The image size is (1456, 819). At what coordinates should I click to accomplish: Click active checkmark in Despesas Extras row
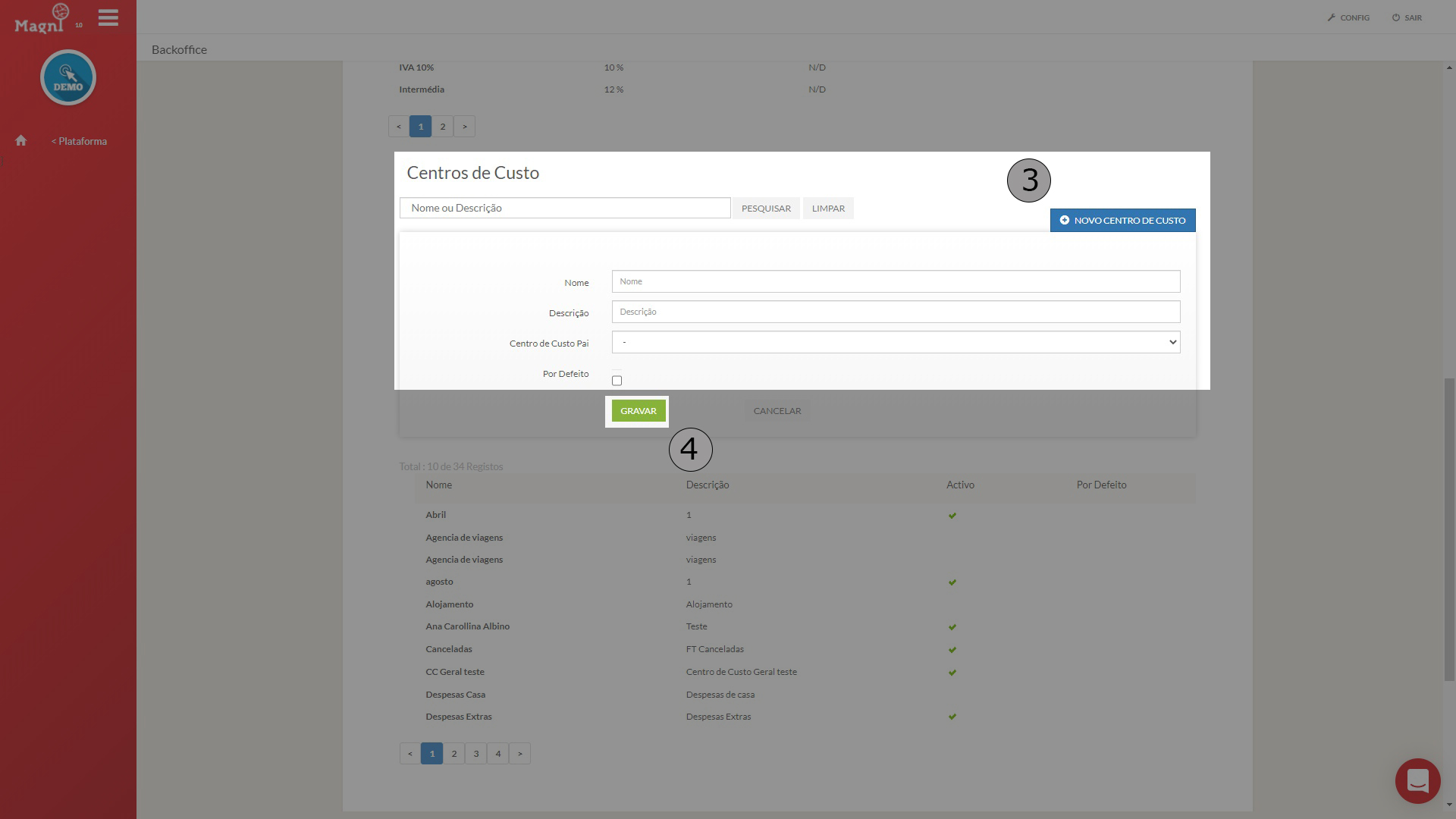coord(952,717)
